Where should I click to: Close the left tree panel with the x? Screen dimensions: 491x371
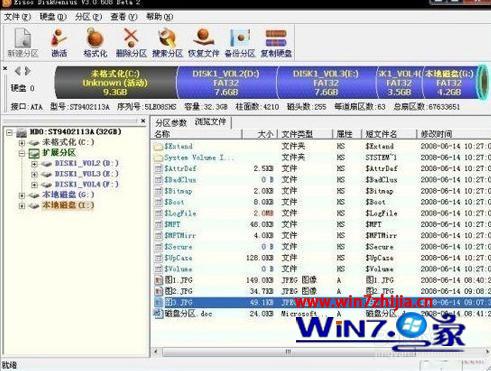(143, 121)
